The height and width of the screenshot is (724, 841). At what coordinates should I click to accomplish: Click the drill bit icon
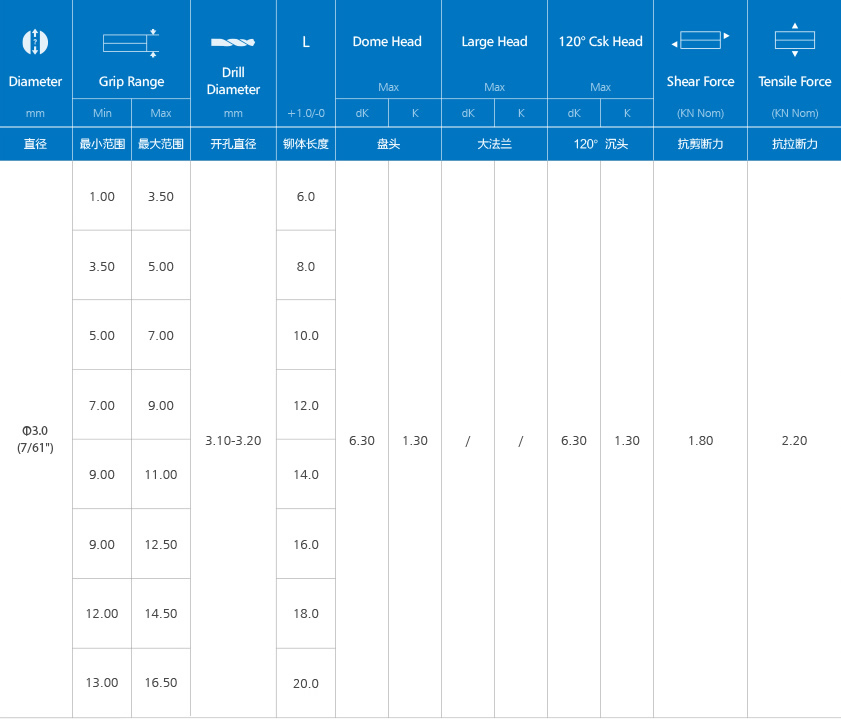233,42
